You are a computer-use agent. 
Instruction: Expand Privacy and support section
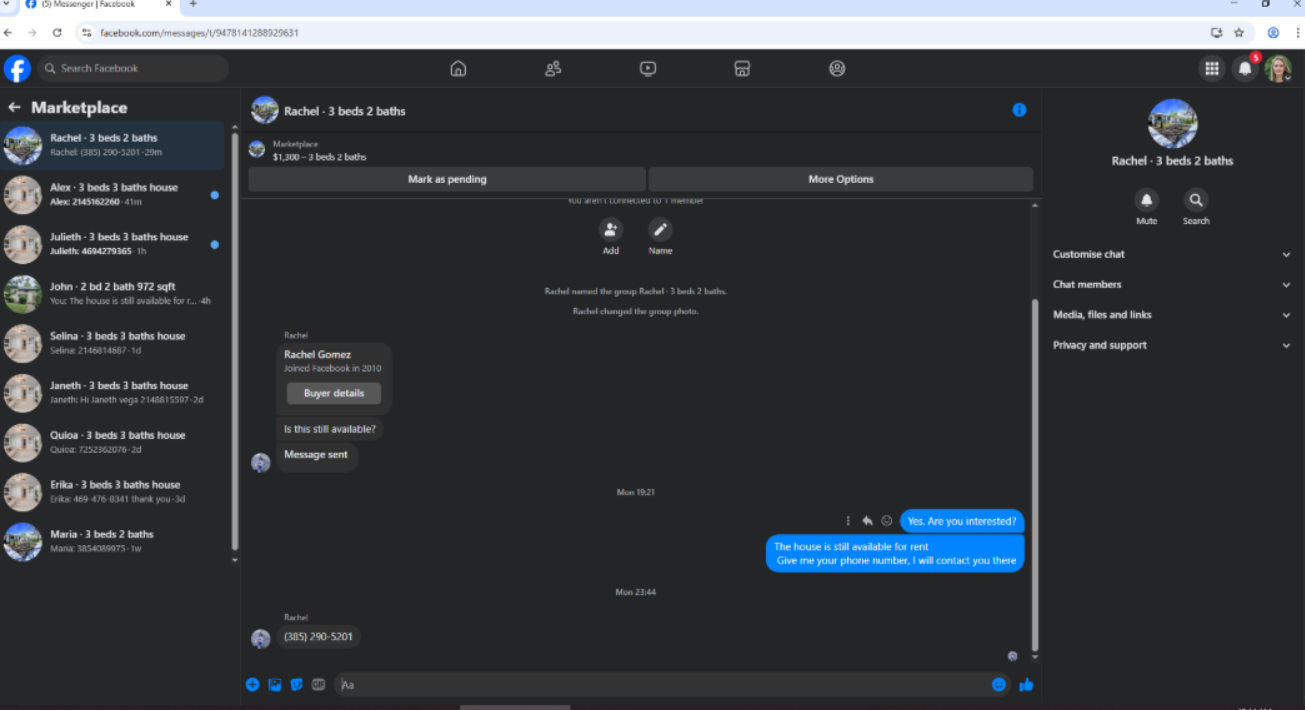[1171, 345]
